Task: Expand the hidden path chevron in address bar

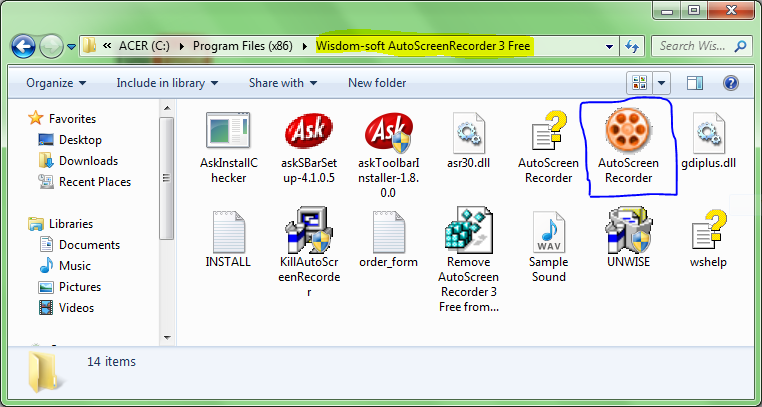Action: point(107,46)
